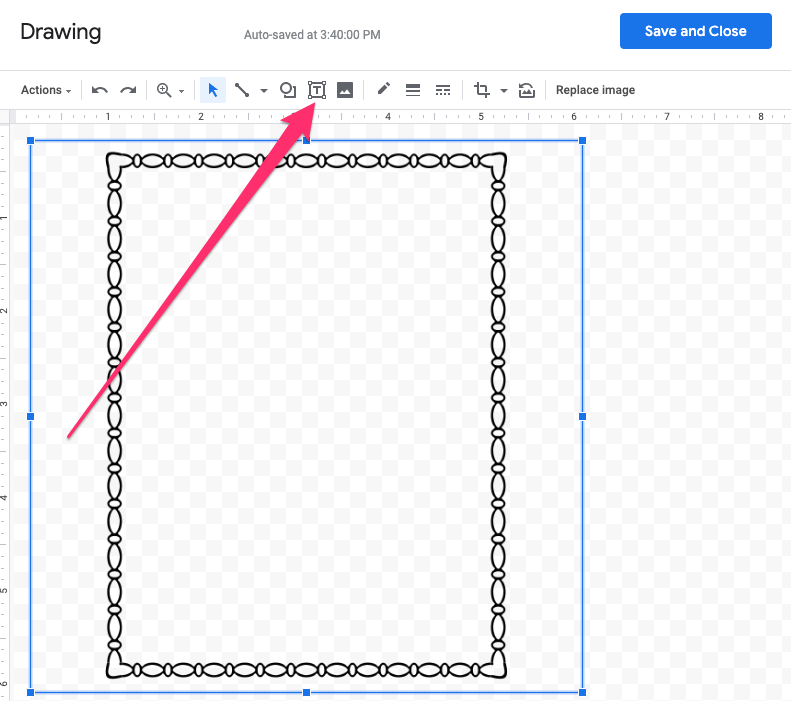This screenshot has height=701, width=791.
Task: Open the Shape tool
Action: [288, 90]
